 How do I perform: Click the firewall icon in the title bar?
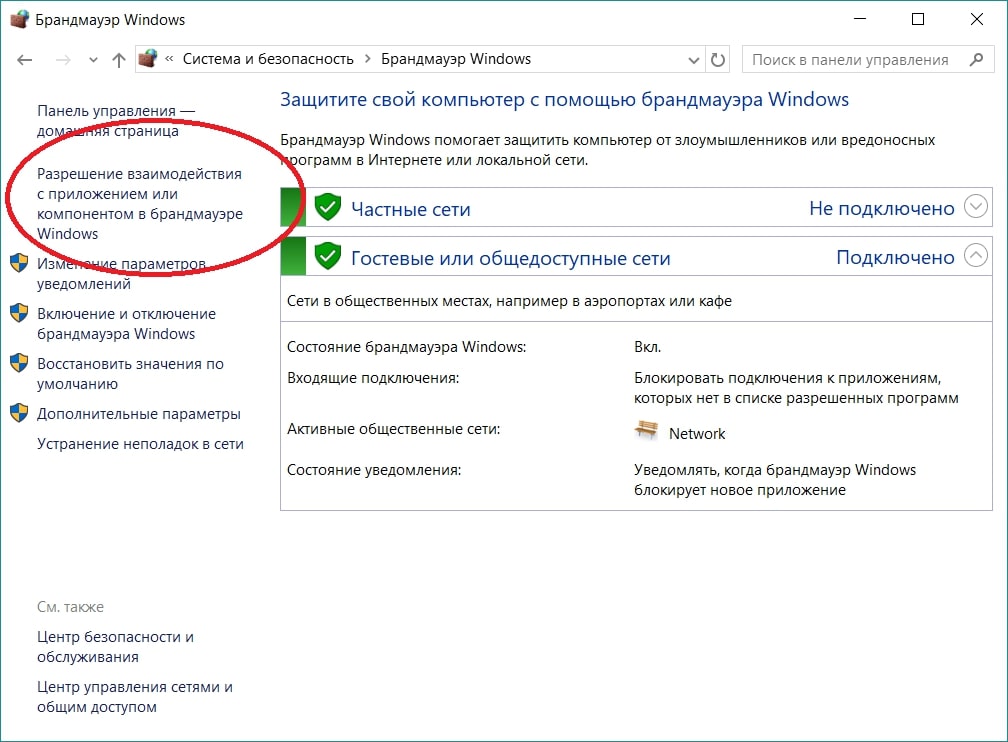(x=19, y=19)
